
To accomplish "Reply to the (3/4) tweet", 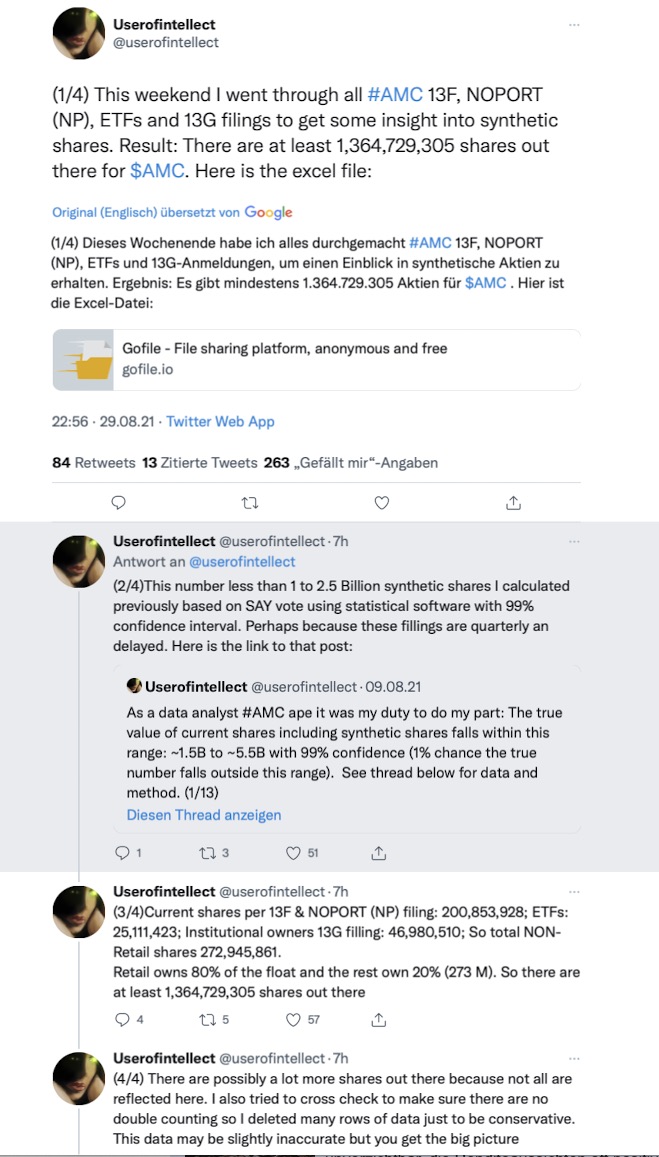I will (x=123, y=1020).
